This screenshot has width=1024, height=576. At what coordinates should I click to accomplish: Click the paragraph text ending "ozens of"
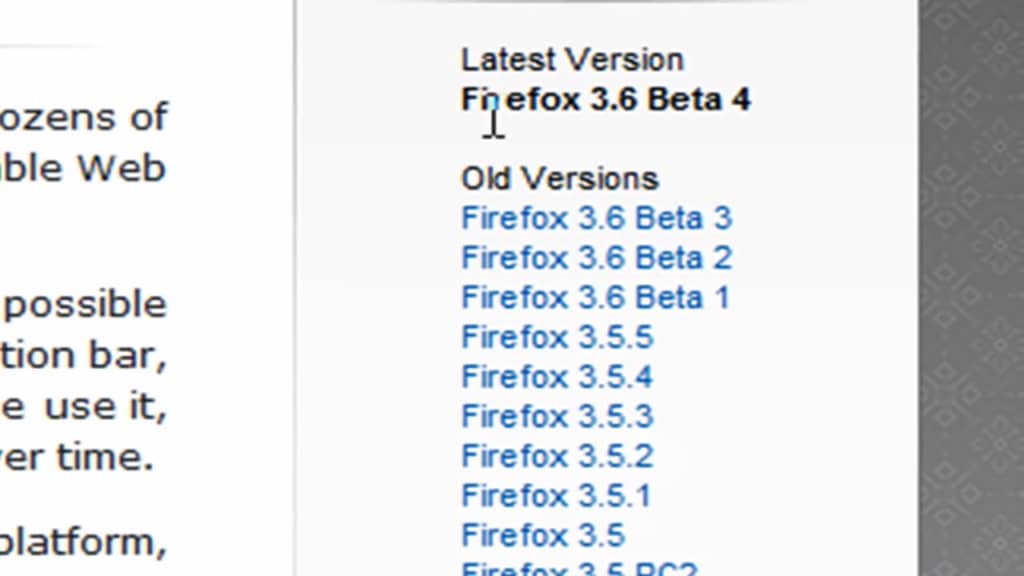(x=84, y=117)
